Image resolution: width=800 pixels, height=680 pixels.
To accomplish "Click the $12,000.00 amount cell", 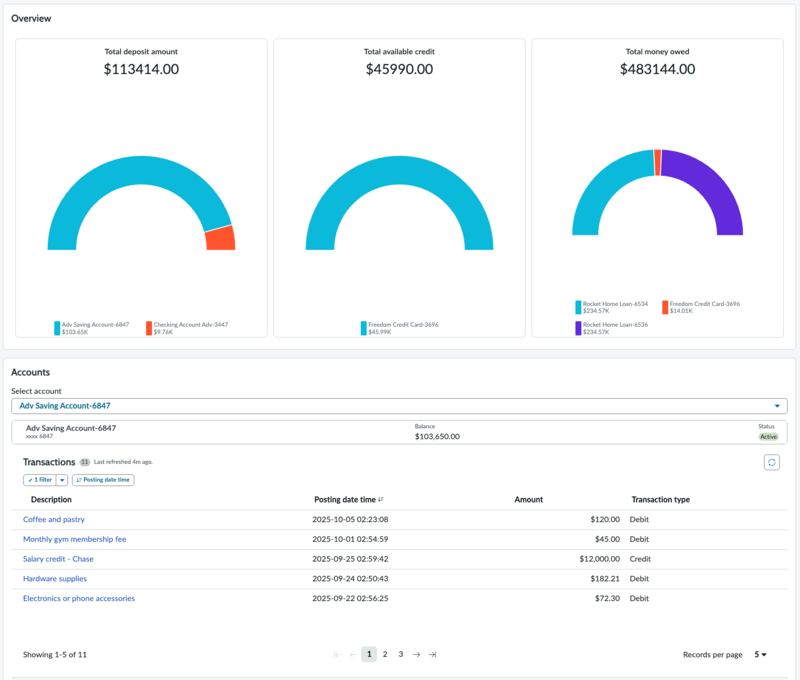I will coord(599,559).
